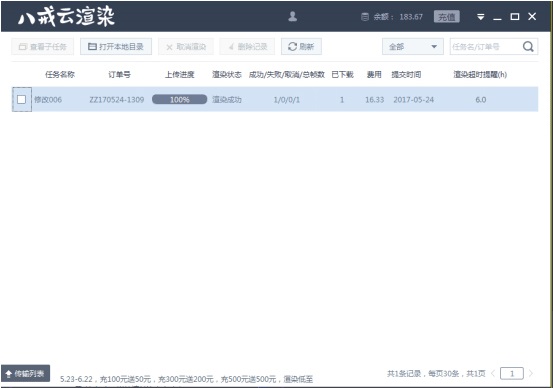This screenshot has width=553, height=388.
Task: Tick the checkbox for task 修改006
Action: pyautogui.click(x=22, y=99)
